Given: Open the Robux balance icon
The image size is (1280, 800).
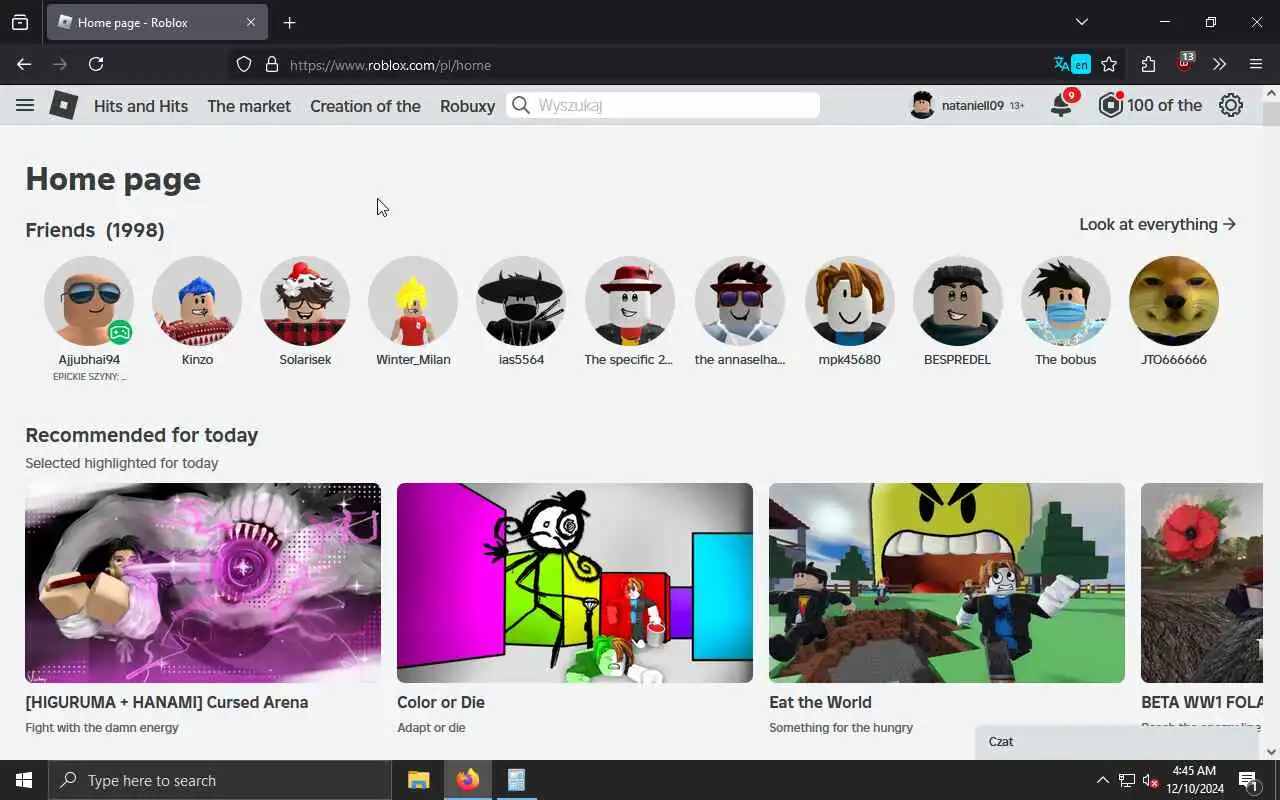Looking at the screenshot, I should tap(1110, 105).
